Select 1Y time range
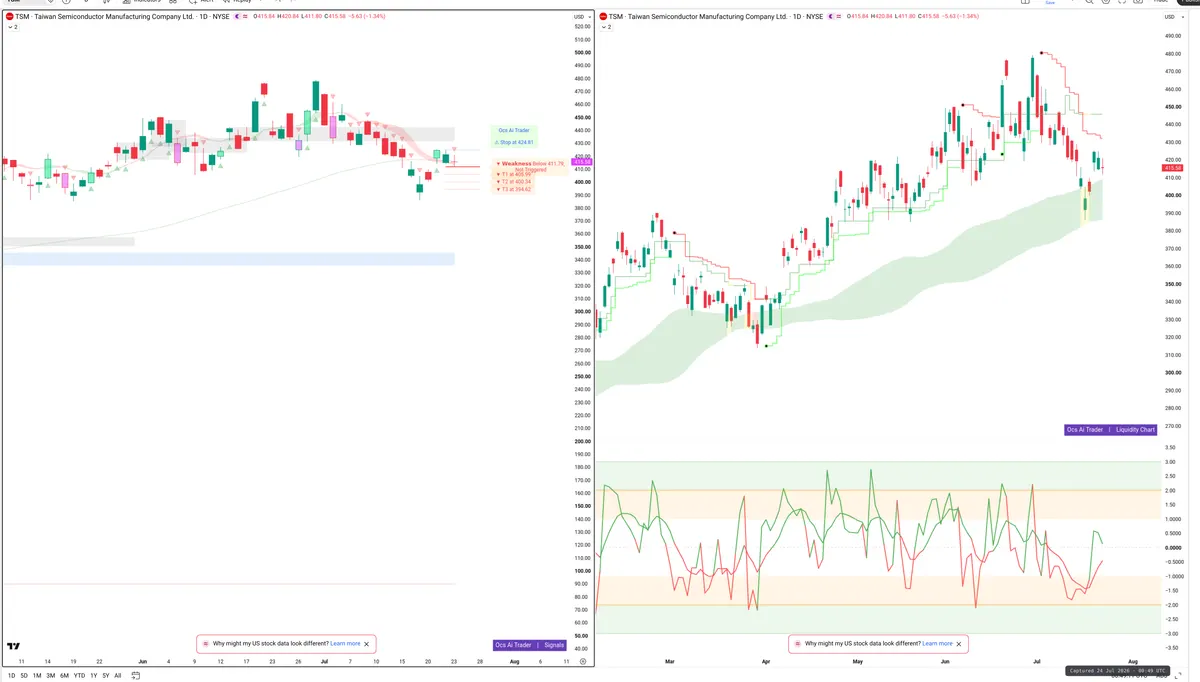This screenshot has height=682, width=1200. coord(93,676)
